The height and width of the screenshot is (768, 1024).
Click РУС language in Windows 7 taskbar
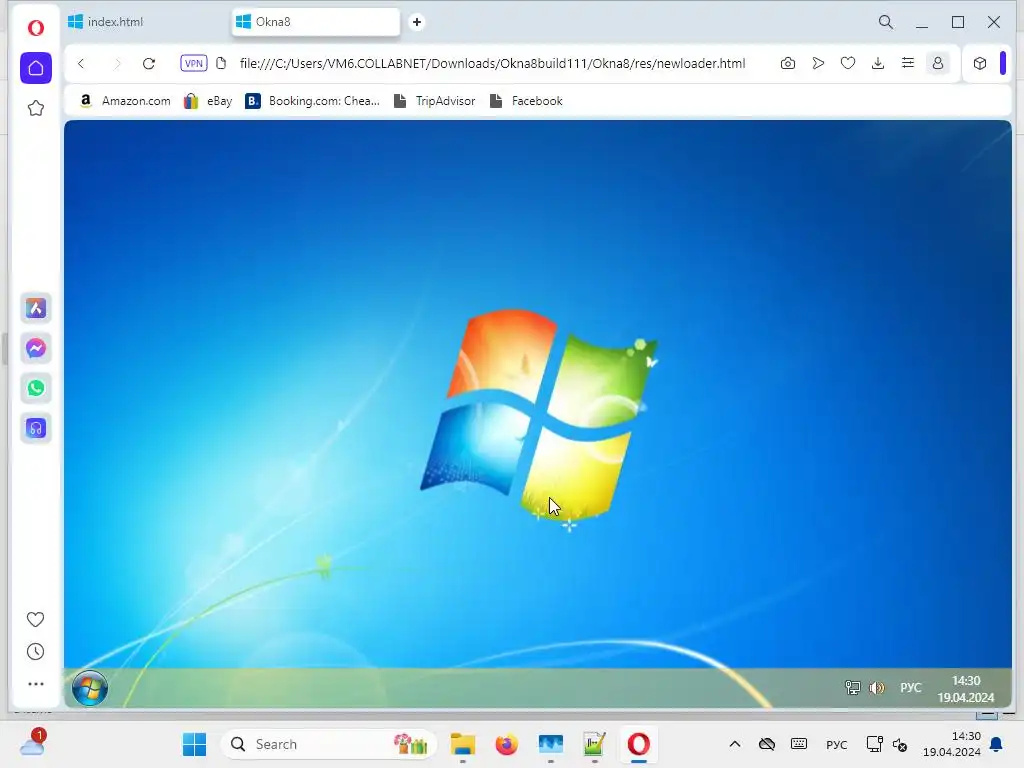click(910, 688)
